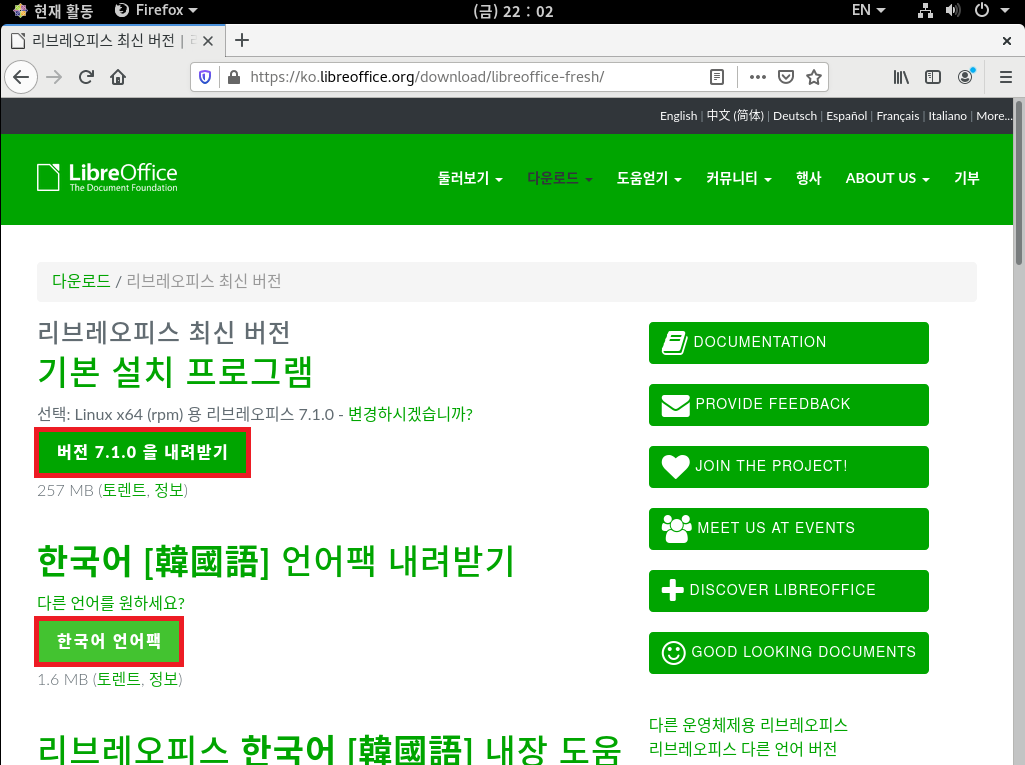Open the clock showing (금) 22:02
The image size is (1025, 765).
click(513, 11)
